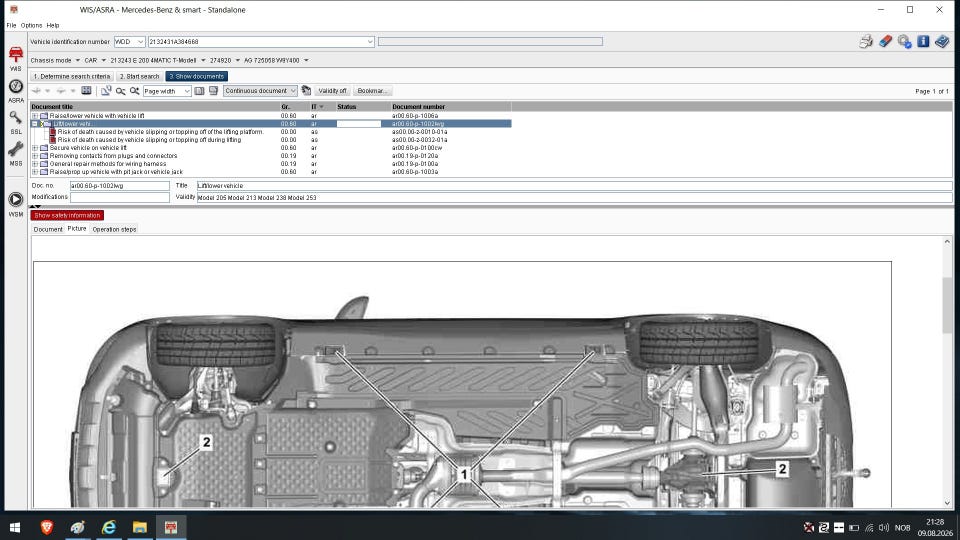960x540 pixels.
Task: Switch to the Operation steps tab
Action: pyautogui.click(x=114, y=229)
